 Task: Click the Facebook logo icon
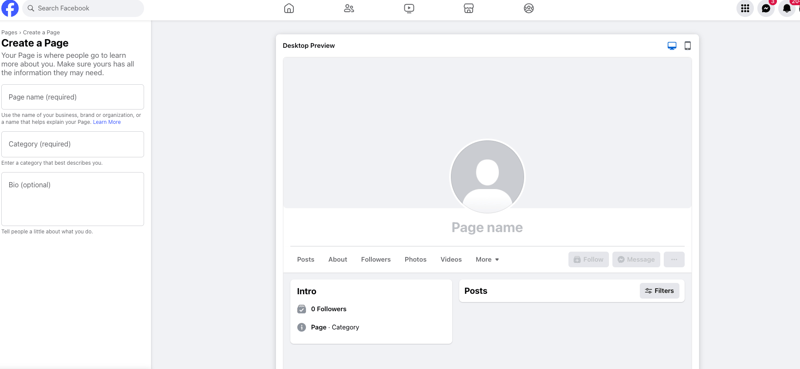click(x=10, y=8)
